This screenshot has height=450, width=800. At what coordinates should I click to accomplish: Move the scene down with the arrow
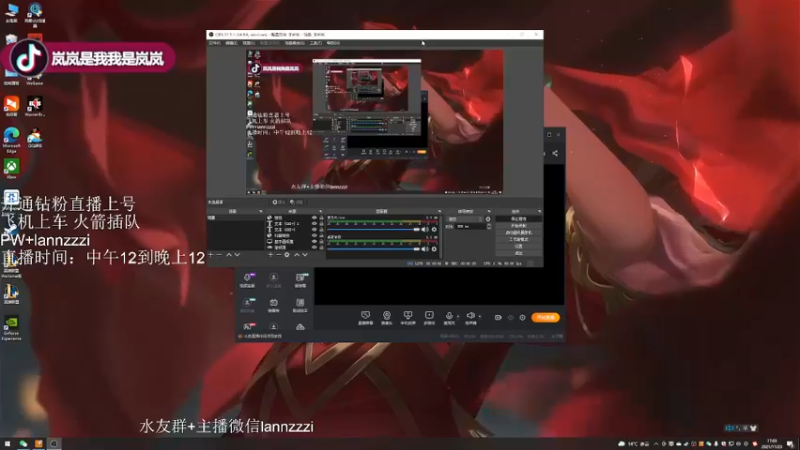(237, 255)
